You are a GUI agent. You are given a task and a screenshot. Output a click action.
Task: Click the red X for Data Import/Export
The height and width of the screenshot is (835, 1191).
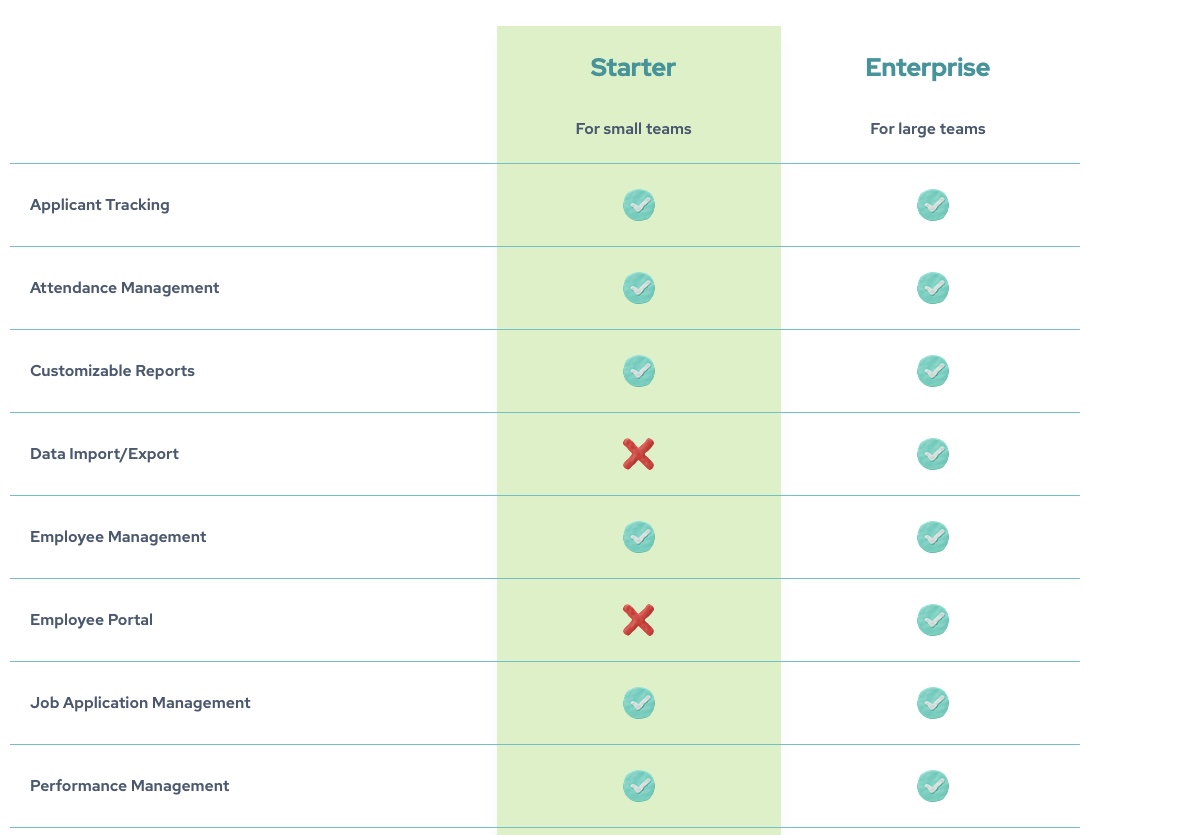pyautogui.click(x=639, y=454)
